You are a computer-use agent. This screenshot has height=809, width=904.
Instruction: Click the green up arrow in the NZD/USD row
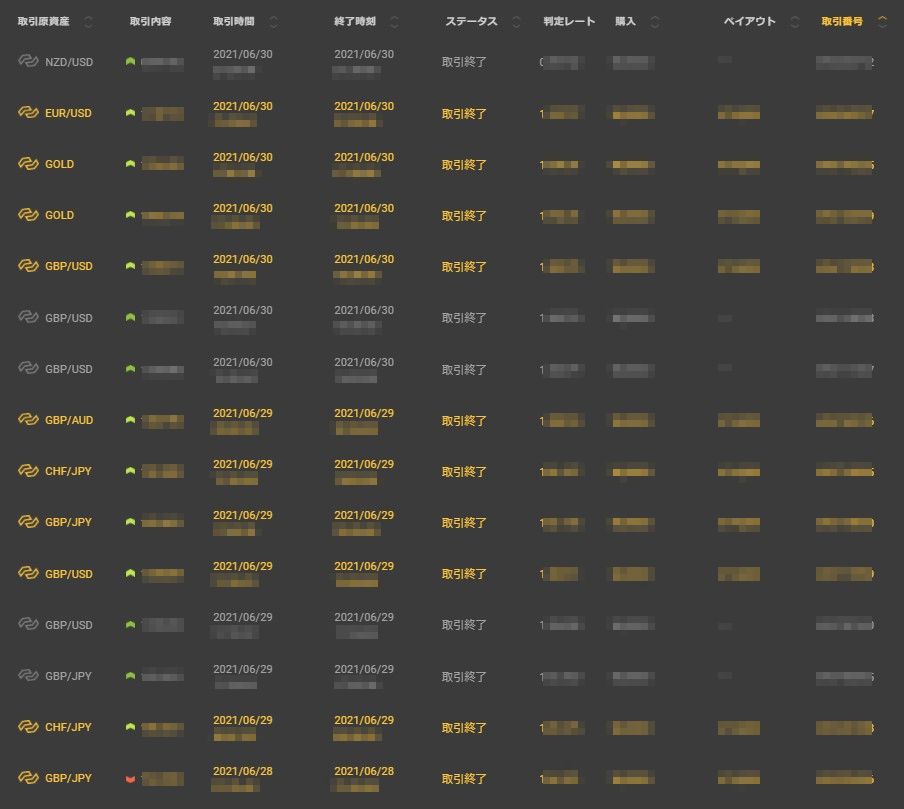click(x=130, y=62)
